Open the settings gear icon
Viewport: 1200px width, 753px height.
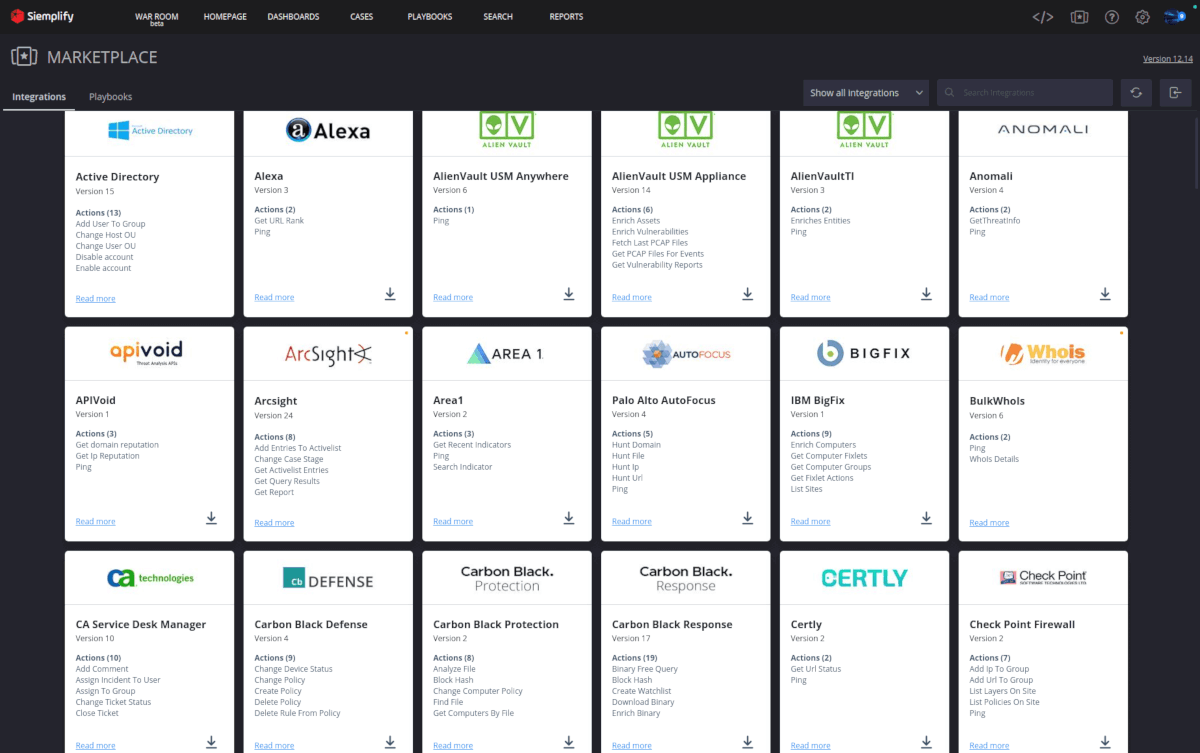click(x=1142, y=17)
